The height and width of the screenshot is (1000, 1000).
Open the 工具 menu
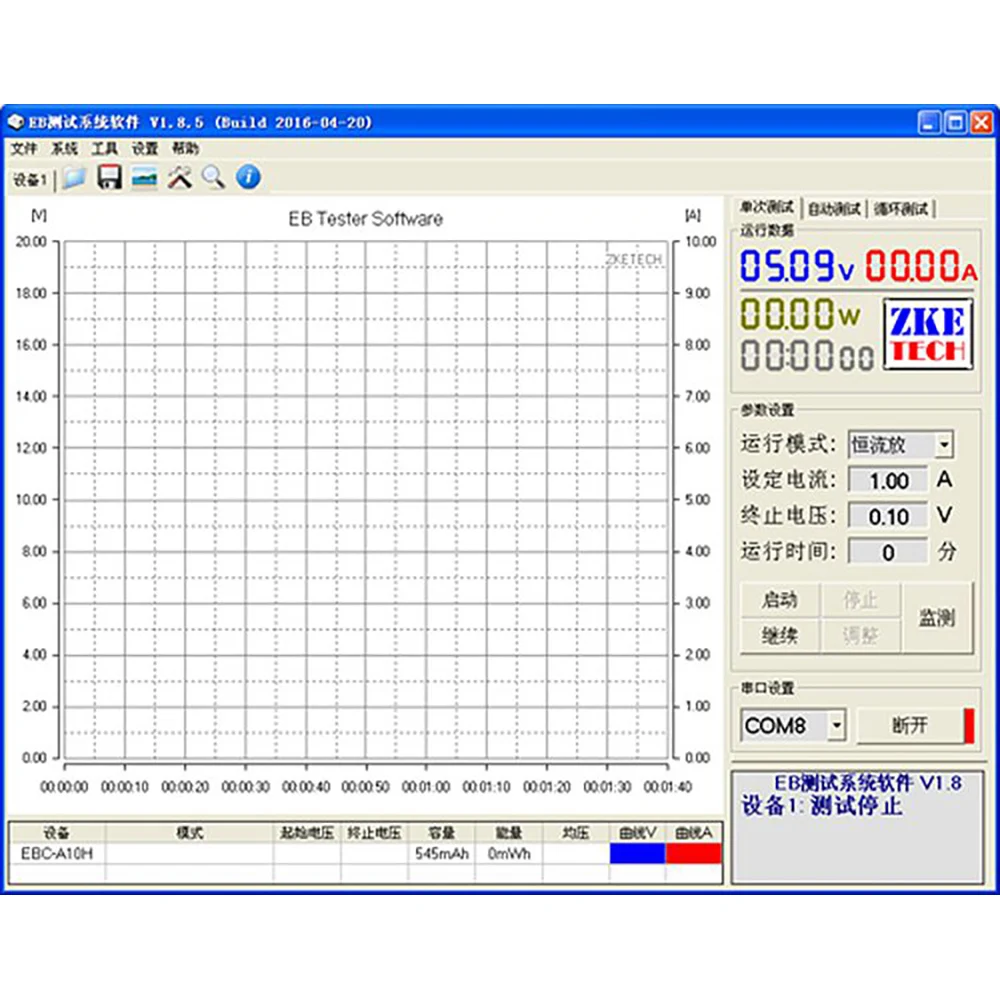pyautogui.click(x=105, y=149)
